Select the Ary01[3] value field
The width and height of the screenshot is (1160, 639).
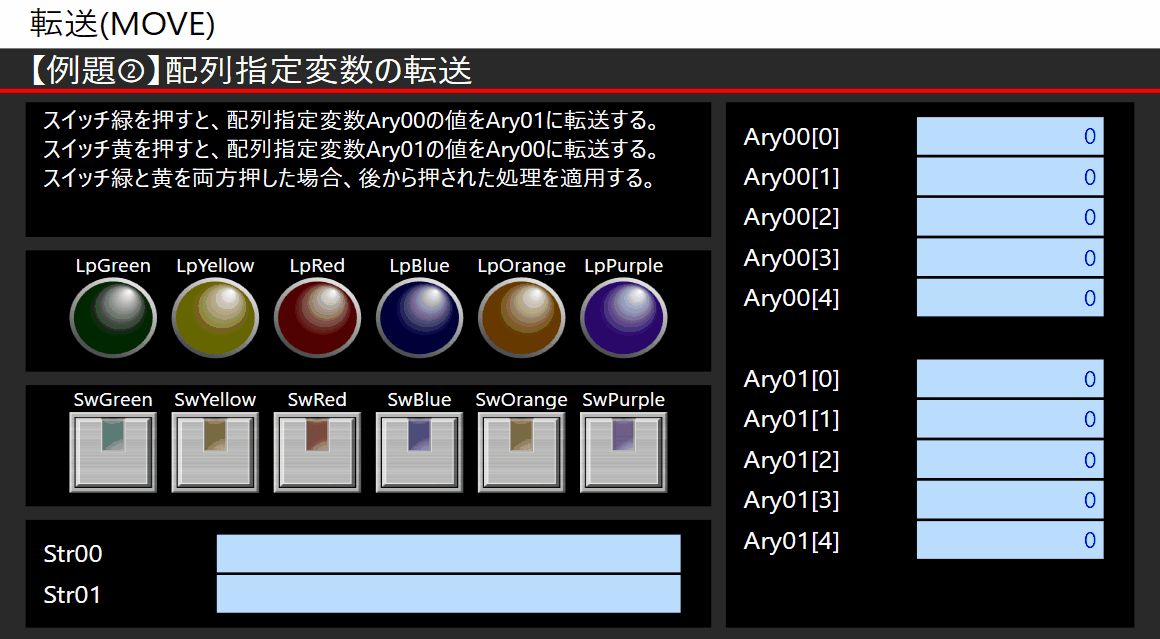point(1010,499)
